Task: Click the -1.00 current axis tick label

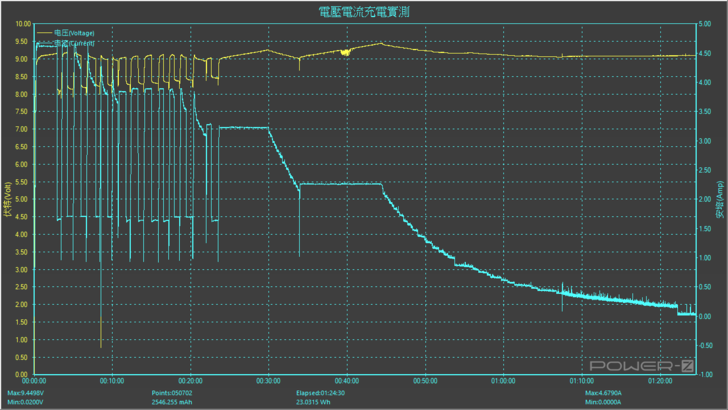Action: [x=706, y=375]
